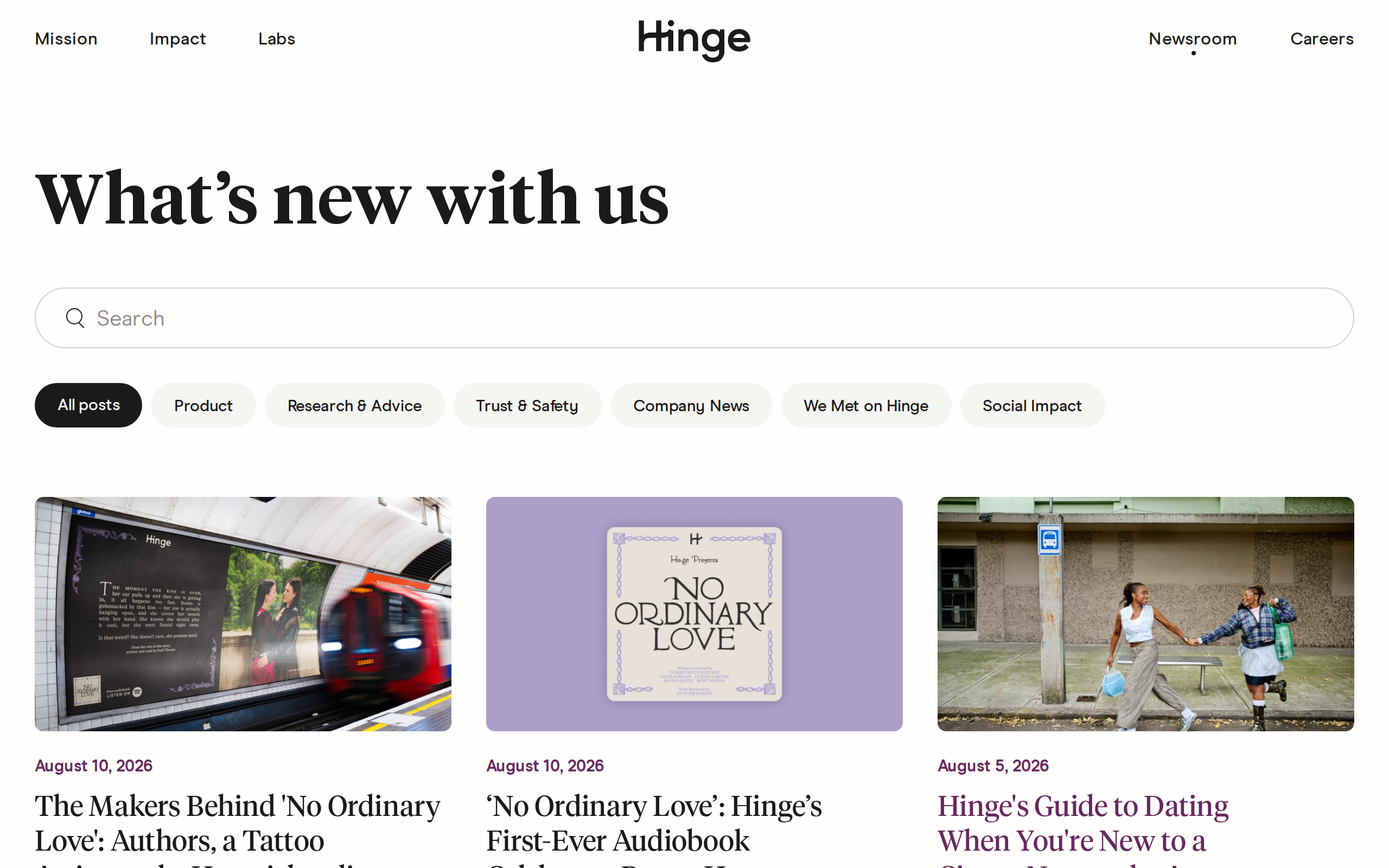This screenshot has height=868, width=1389.
Task: Filter posts by Product
Action: click(203, 405)
